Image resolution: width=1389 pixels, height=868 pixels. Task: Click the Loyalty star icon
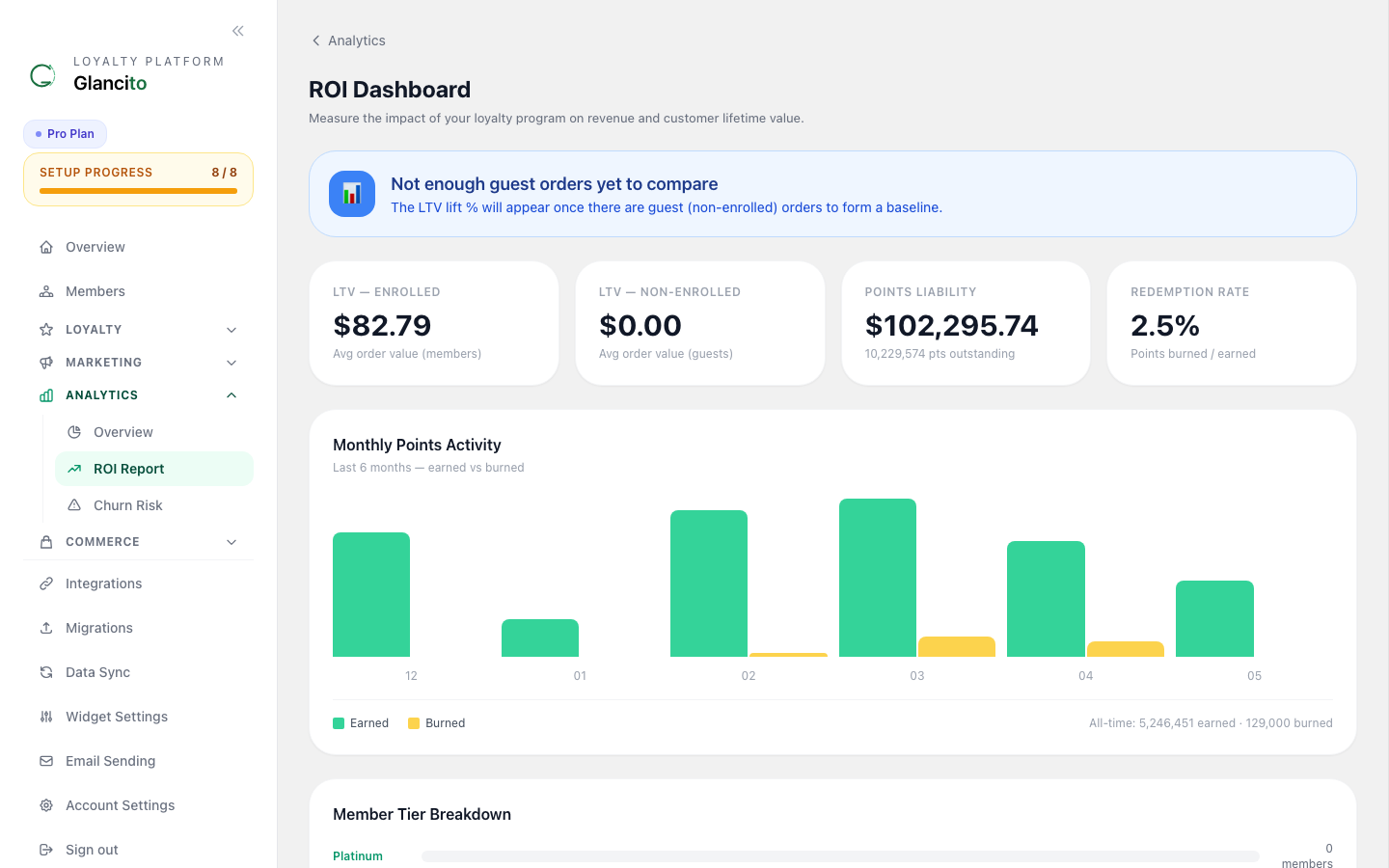[x=46, y=330]
